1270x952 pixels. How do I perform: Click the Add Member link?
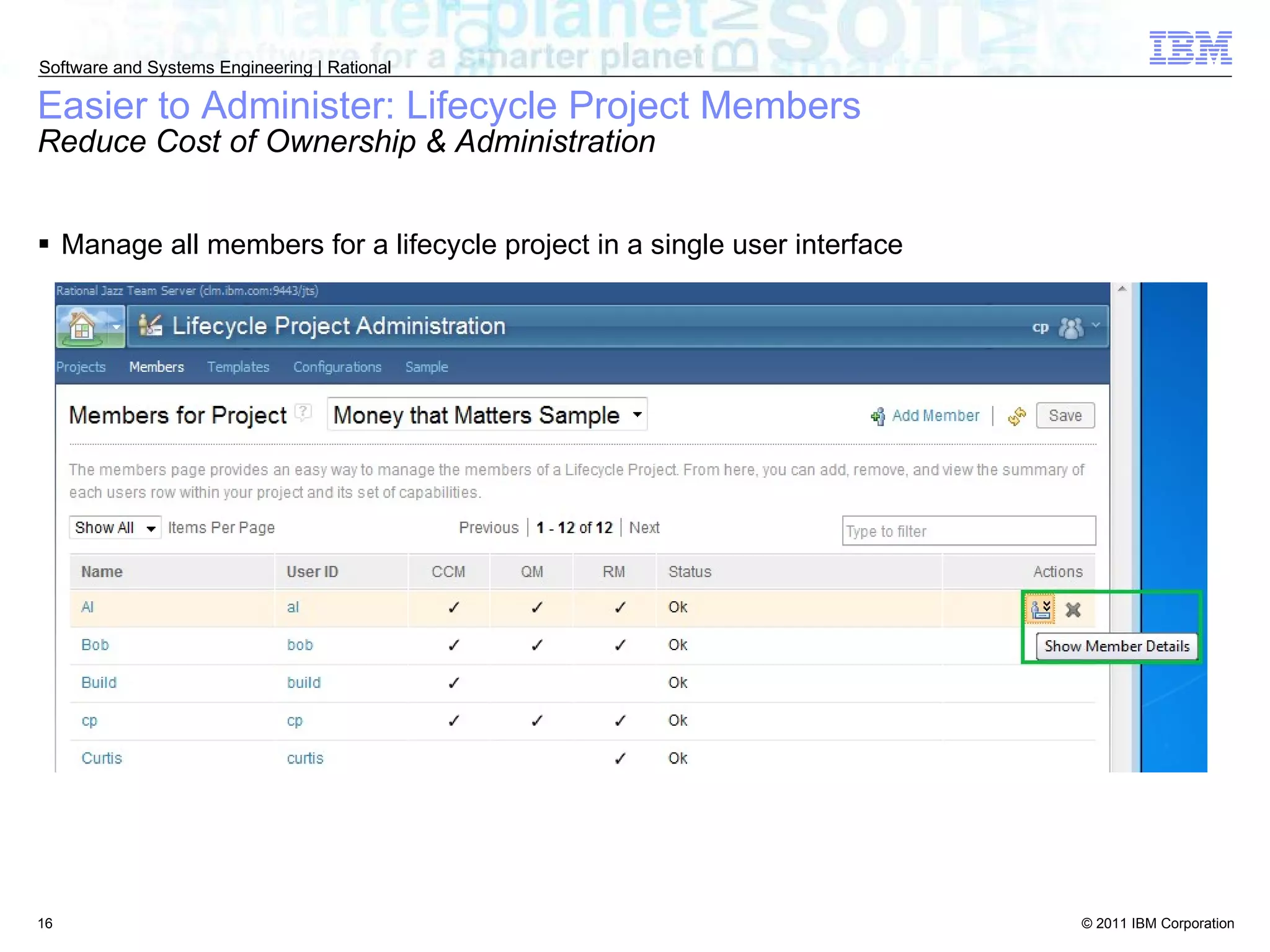pyautogui.click(x=936, y=416)
